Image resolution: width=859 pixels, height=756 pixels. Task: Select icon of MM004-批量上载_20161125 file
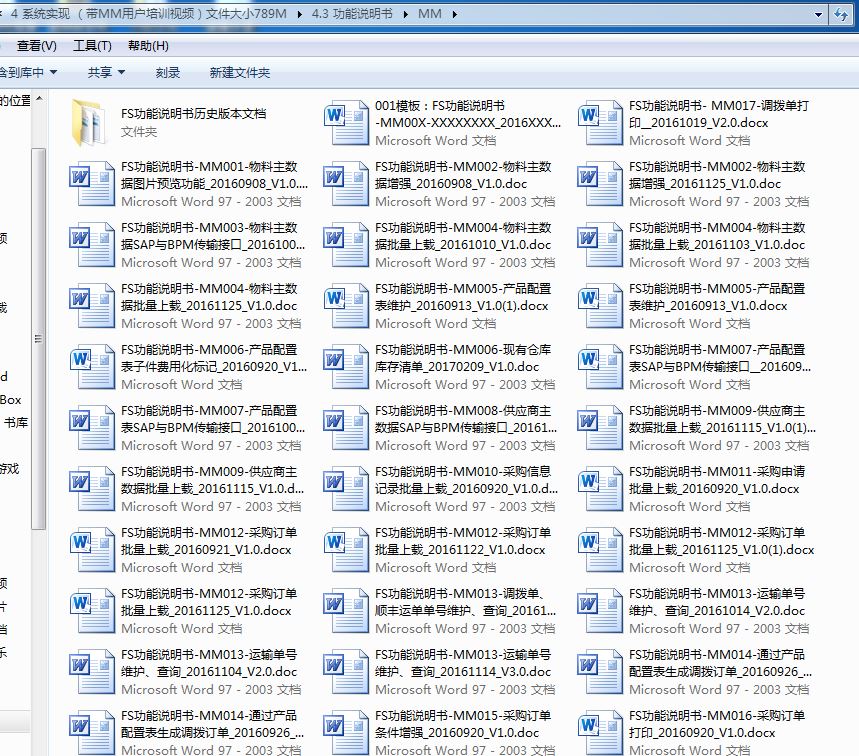(x=91, y=306)
